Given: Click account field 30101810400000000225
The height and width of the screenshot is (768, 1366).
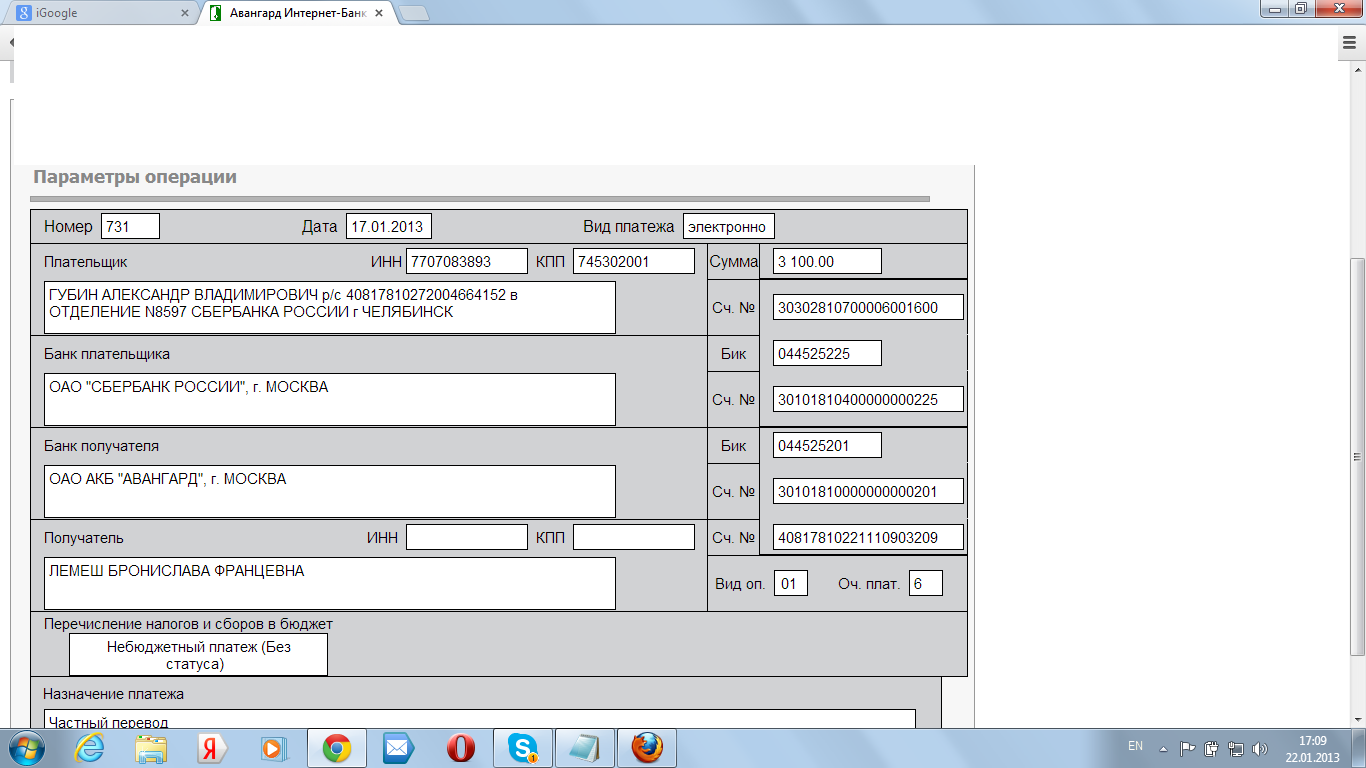Looking at the screenshot, I should point(868,399).
